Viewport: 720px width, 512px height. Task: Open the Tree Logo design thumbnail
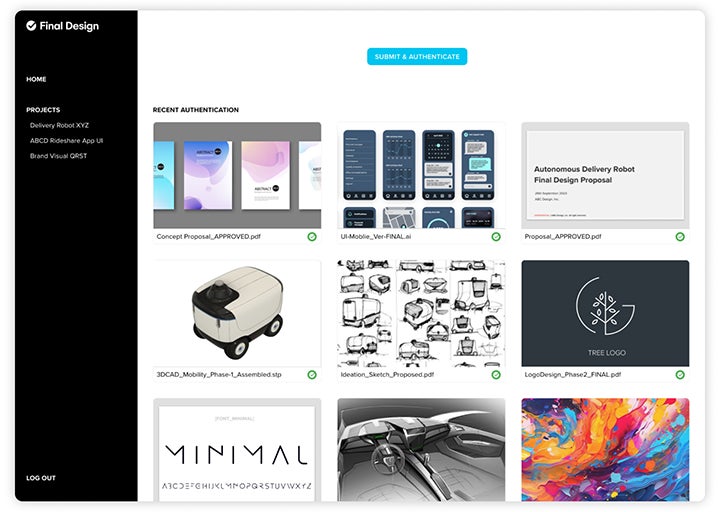(605, 313)
